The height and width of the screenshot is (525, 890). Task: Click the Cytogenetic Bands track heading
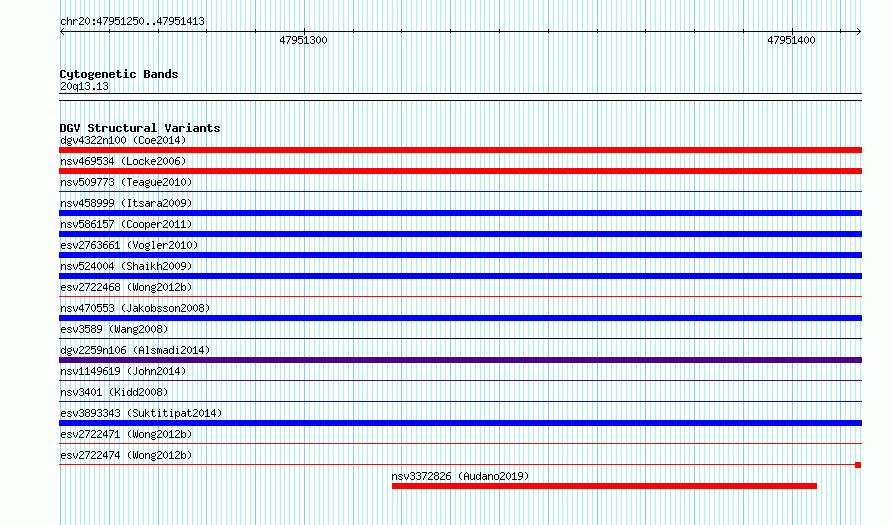coord(119,74)
